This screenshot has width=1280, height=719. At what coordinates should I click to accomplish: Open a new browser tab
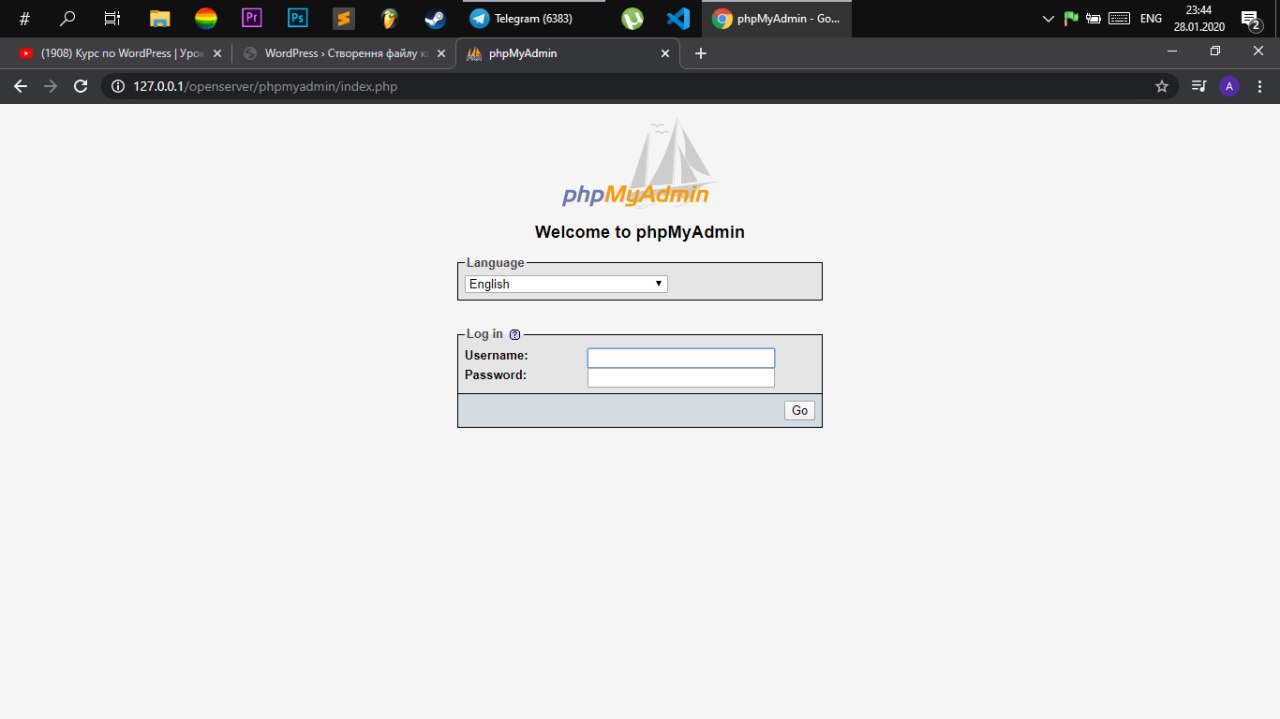pos(700,53)
